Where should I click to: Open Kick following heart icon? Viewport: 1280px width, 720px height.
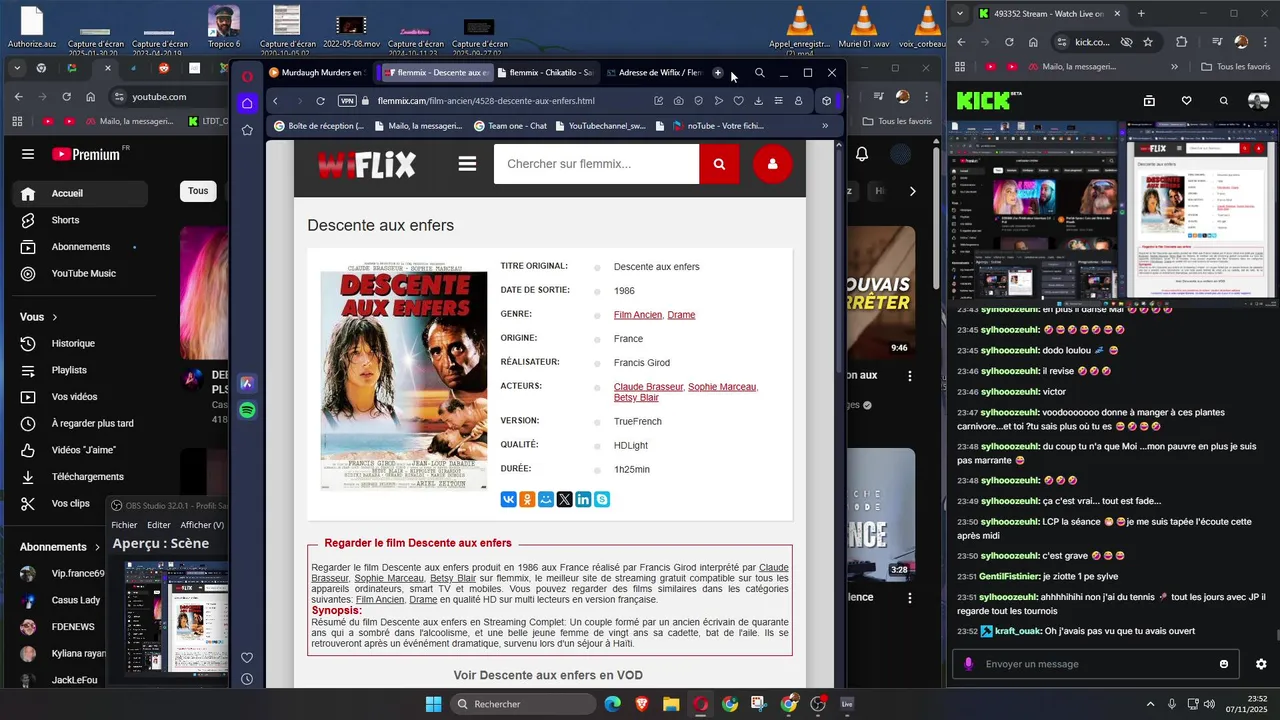point(1186,100)
